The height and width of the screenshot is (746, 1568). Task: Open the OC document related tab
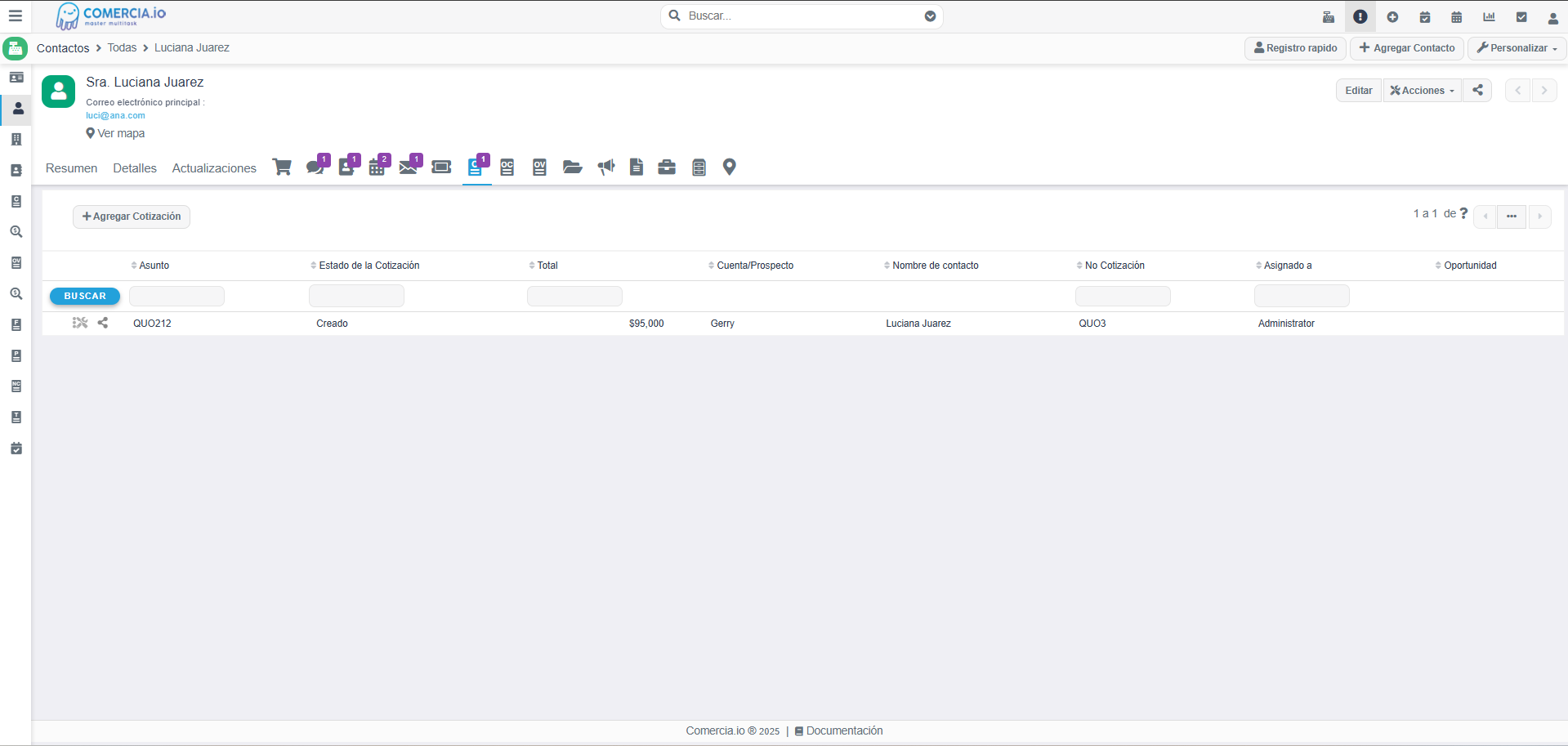pyautogui.click(x=507, y=167)
